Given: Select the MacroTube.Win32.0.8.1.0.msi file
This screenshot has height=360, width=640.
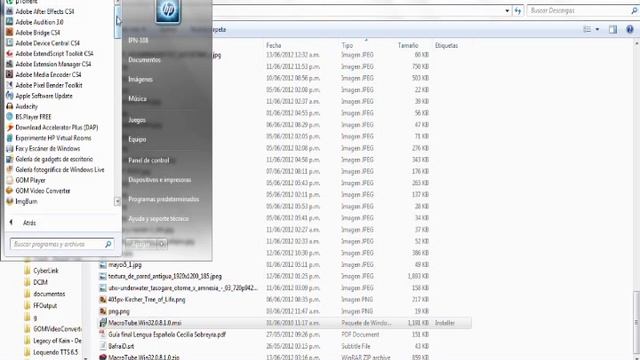Looking at the screenshot, I should point(285,323).
